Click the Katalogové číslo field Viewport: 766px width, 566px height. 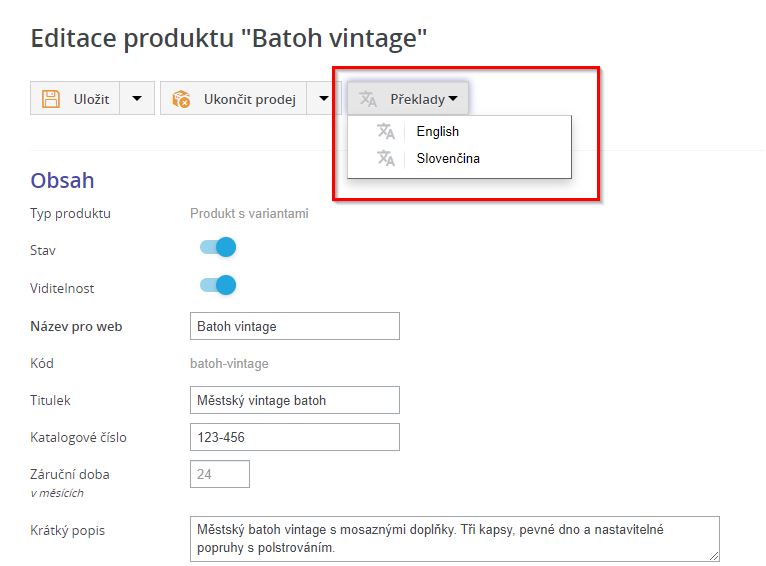point(294,437)
